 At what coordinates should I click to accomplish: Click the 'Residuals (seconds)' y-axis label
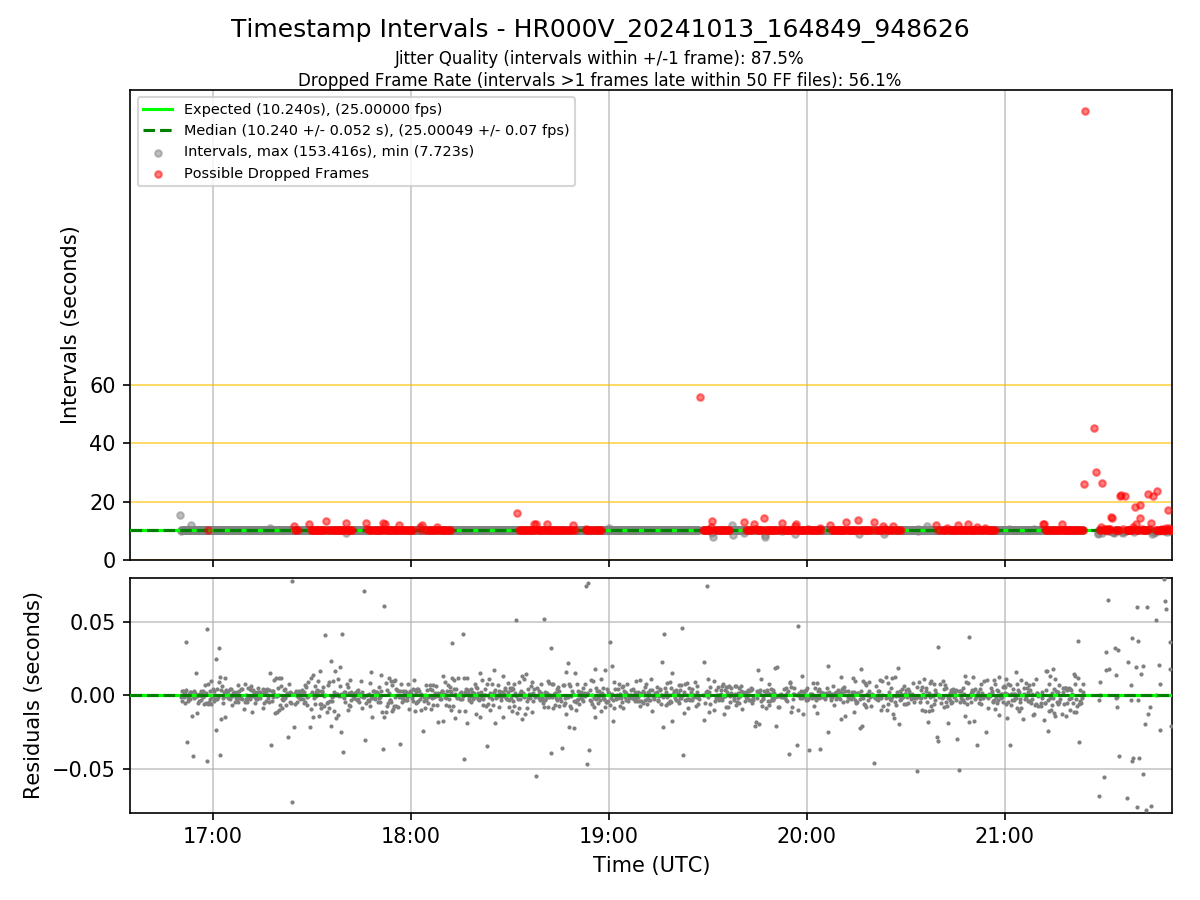[33, 695]
